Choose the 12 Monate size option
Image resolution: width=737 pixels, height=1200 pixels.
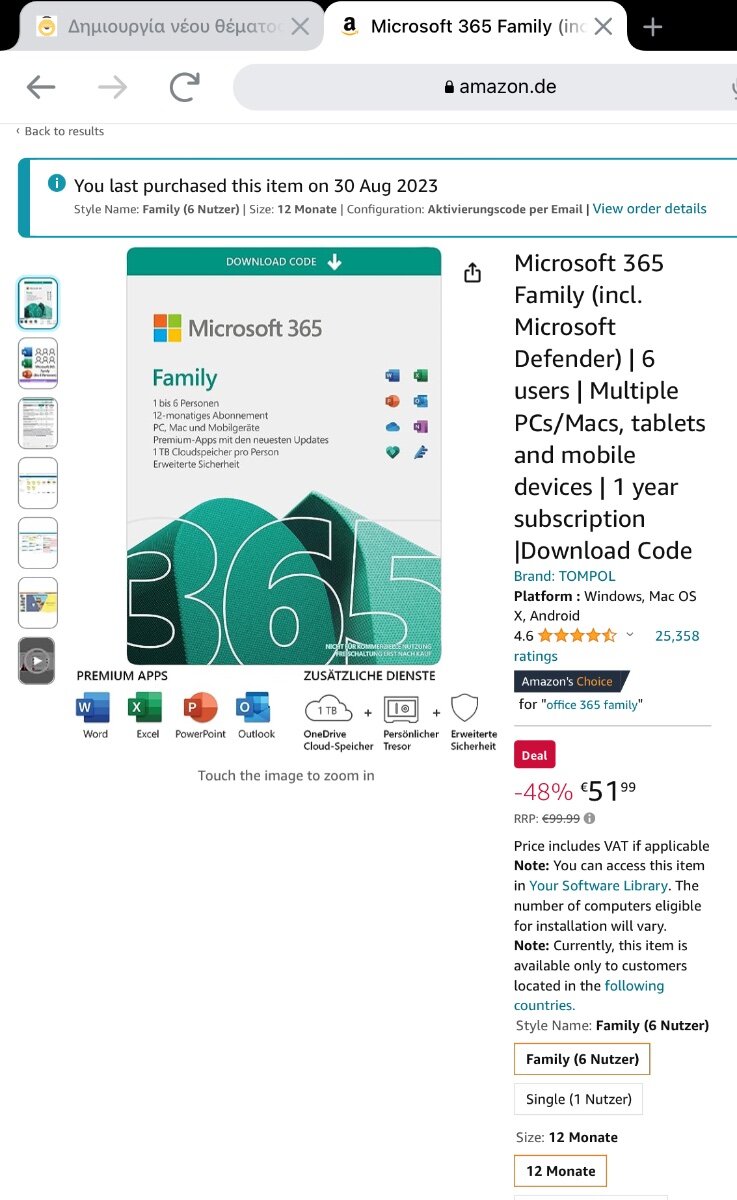click(x=561, y=1171)
